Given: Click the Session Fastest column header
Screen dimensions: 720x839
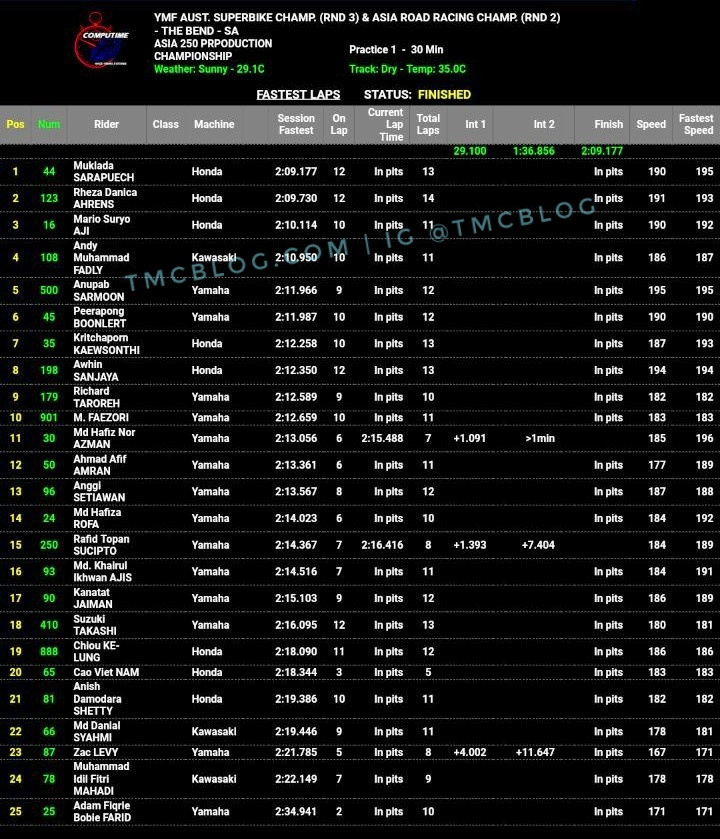Looking at the screenshot, I should pos(296,124).
